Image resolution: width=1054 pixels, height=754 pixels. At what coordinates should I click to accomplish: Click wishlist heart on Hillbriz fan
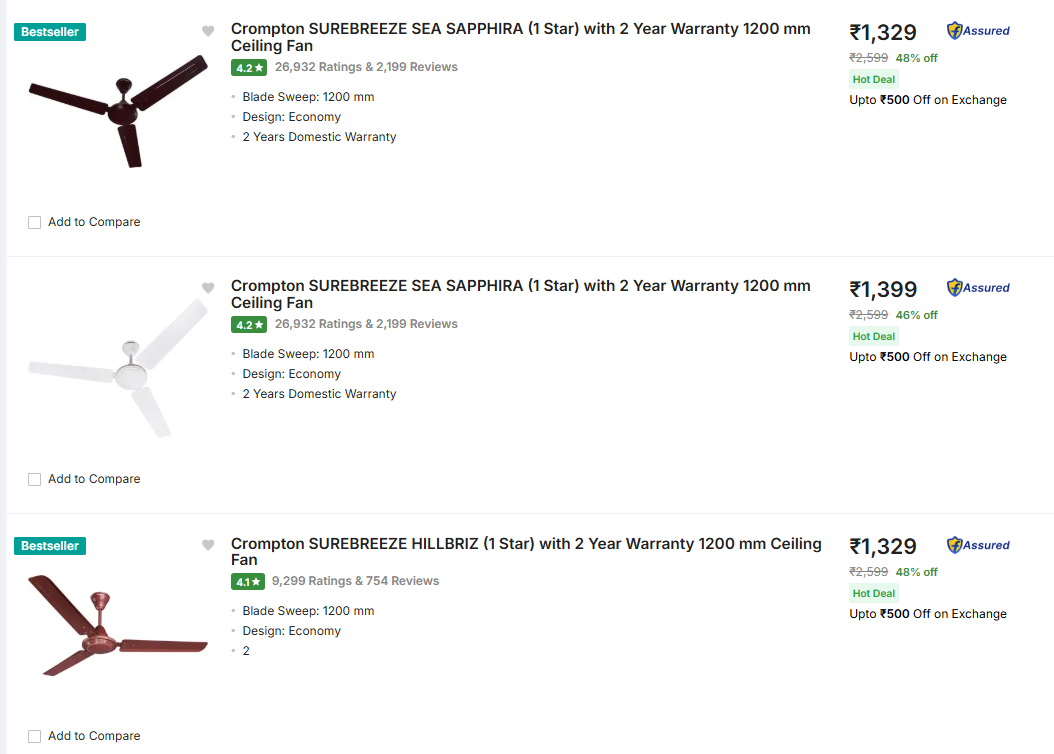pyautogui.click(x=208, y=545)
